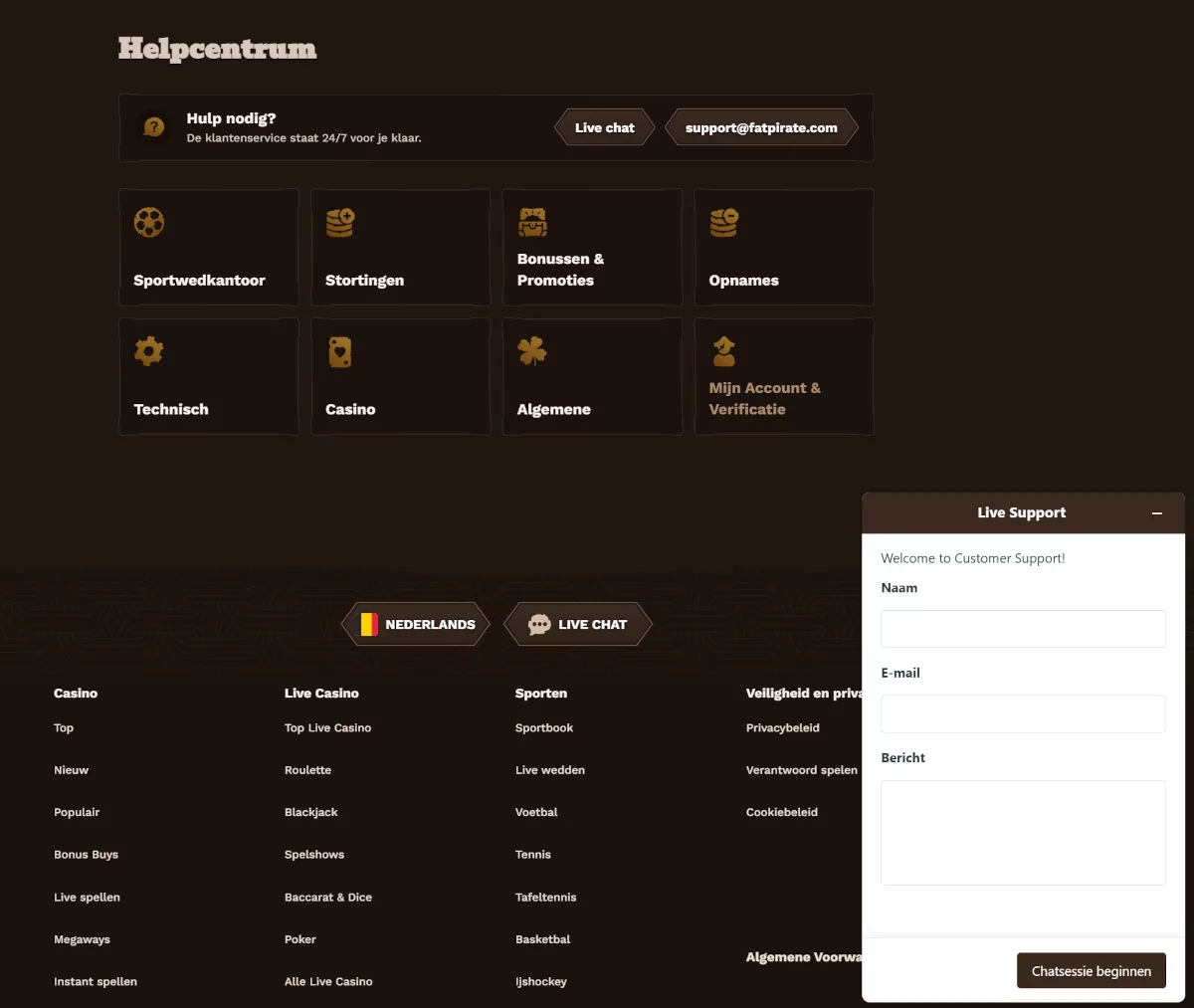Focus the Naam input field
This screenshot has height=1008, width=1194.
(x=1023, y=629)
